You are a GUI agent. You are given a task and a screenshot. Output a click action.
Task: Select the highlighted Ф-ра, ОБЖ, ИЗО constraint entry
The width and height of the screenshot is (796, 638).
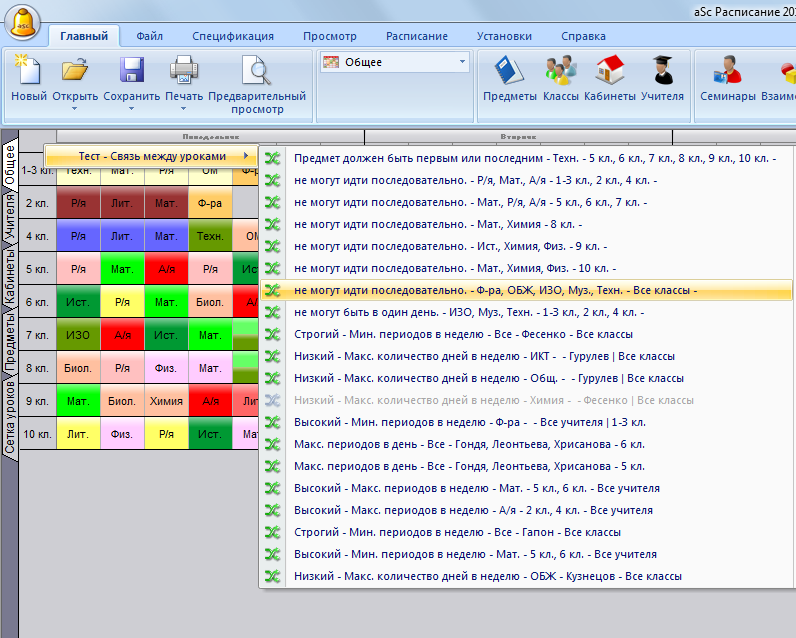[x=495, y=290]
